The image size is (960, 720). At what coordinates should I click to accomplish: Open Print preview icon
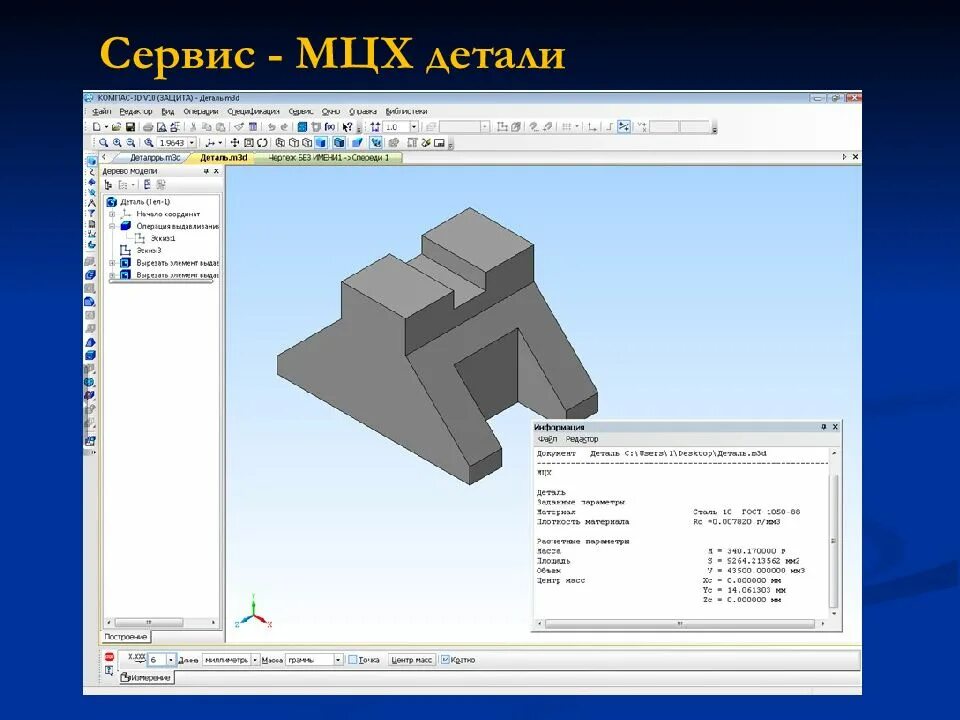162,127
